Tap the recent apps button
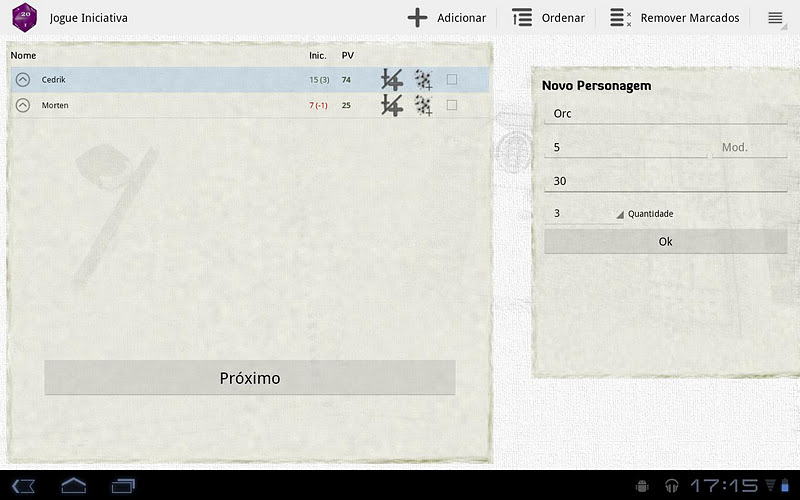800x500 pixels. click(123, 486)
